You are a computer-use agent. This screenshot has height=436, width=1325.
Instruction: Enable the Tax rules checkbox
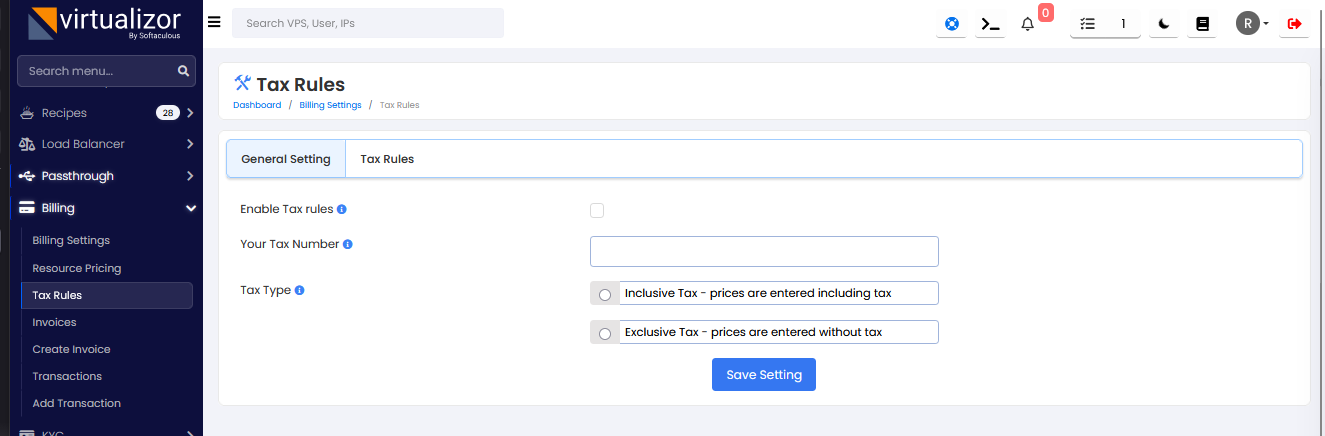pyautogui.click(x=597, y=210)
